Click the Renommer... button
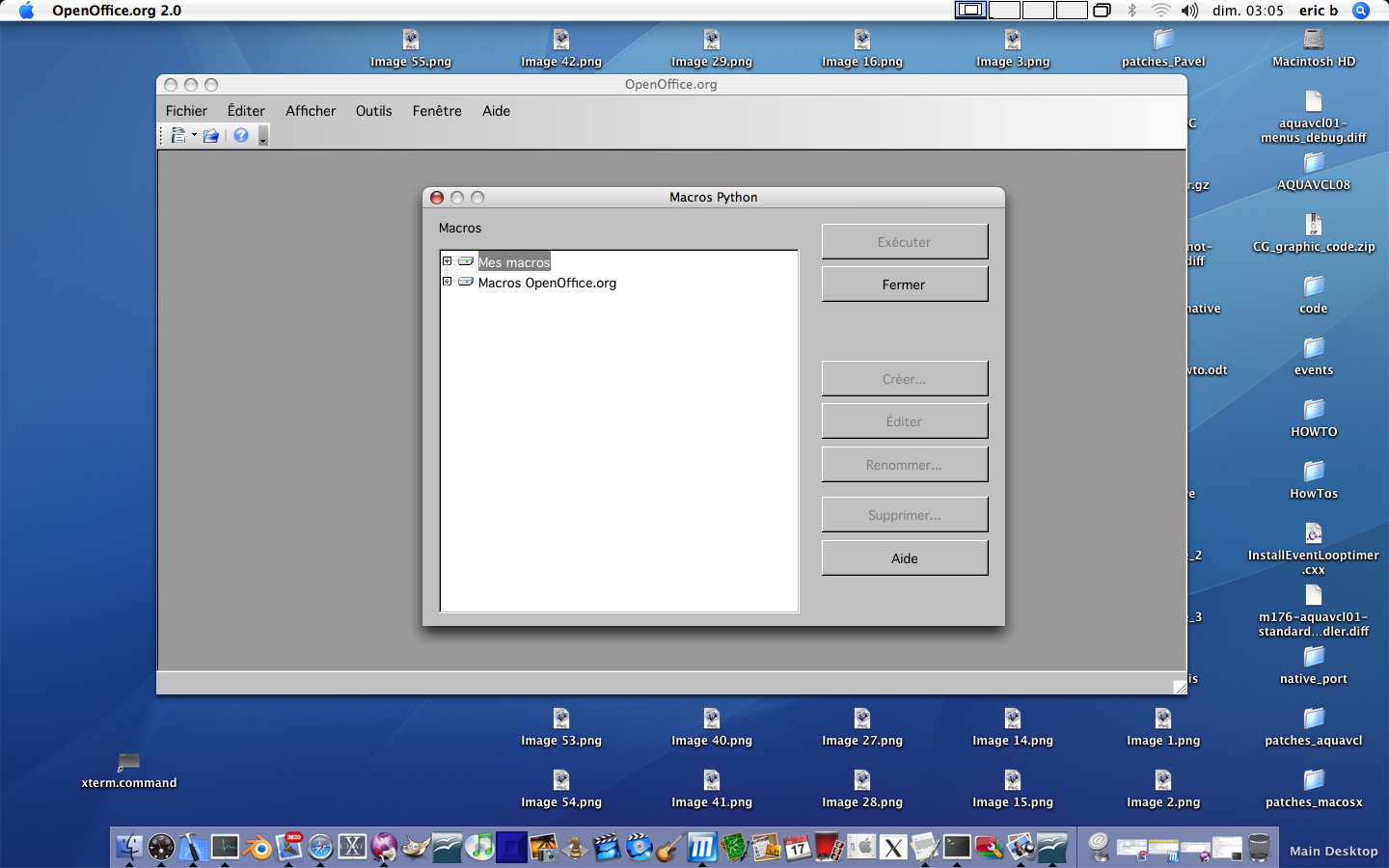 [904, 465]
